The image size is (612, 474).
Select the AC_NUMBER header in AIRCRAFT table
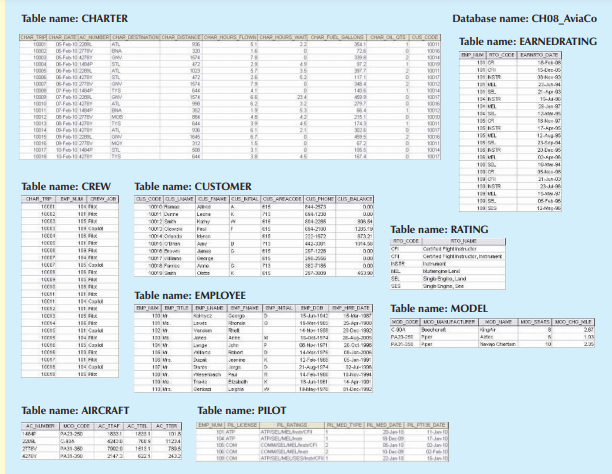pos(40,426)
